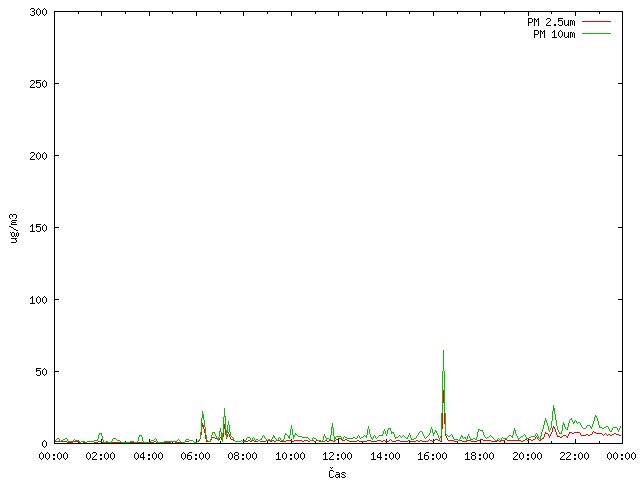Click the 14:00 time label
Image resolution: width=640 pixels, height=480 pixels.
coord(385,456)
